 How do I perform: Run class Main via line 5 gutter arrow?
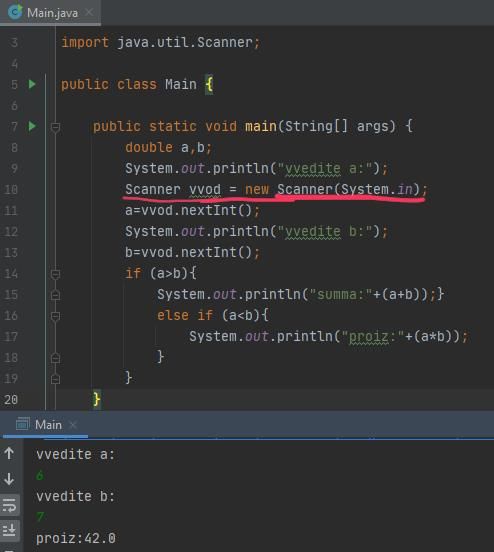point(32,84)
